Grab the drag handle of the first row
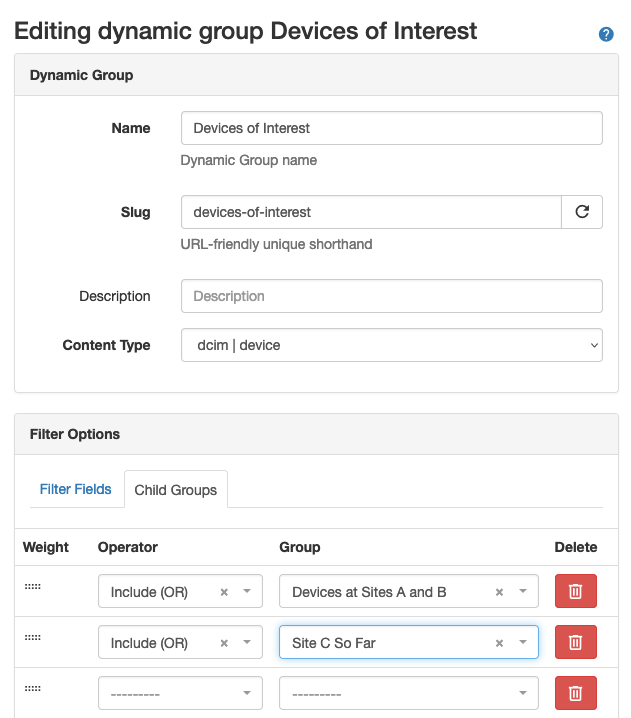This screenshot has height=718, width=631. [31, 586]
